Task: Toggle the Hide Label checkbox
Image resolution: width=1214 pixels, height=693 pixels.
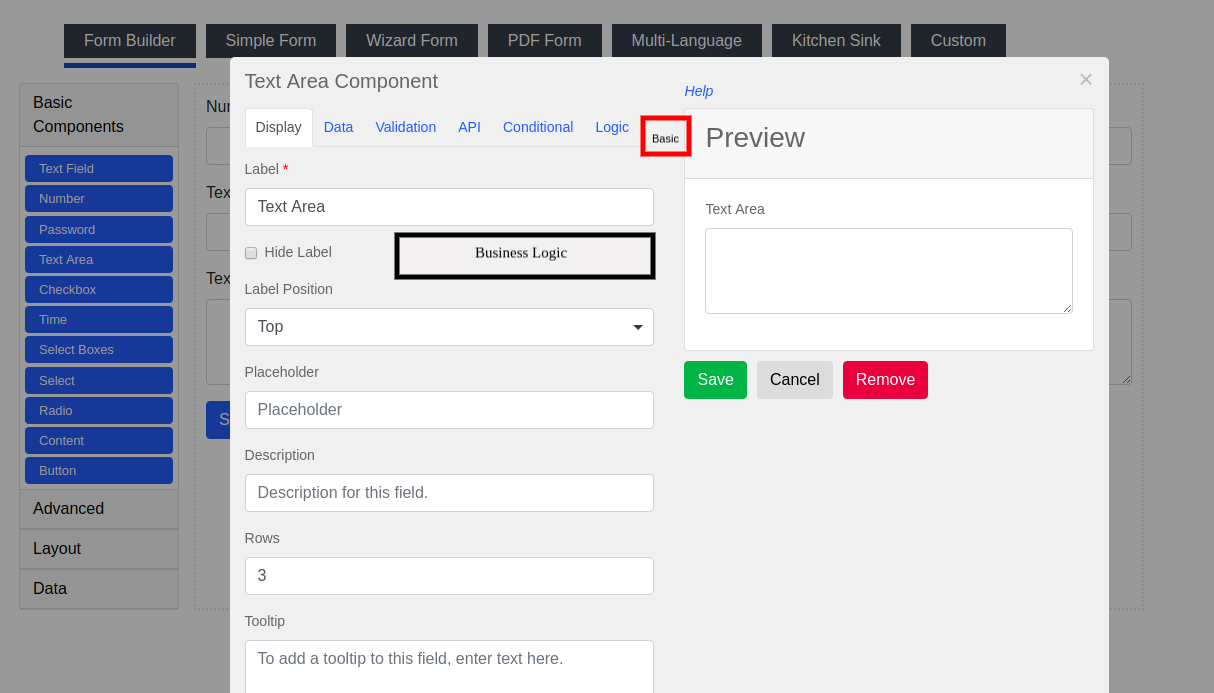Action: (250, 253)
